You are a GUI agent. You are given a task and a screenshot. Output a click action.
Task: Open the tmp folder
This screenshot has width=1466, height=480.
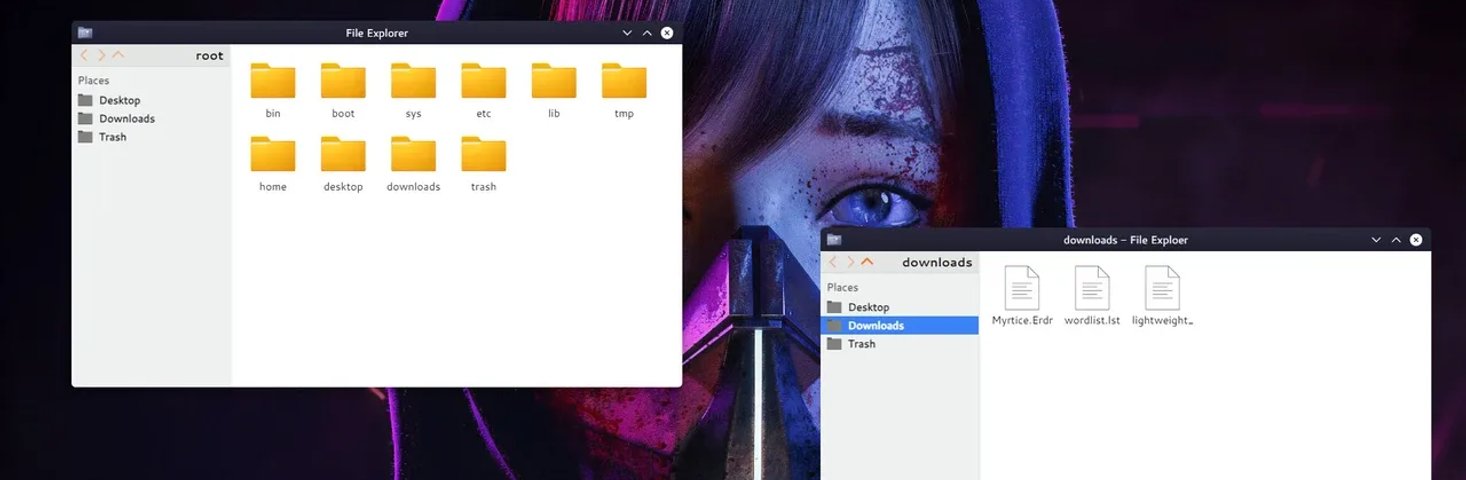coord(624,81)
